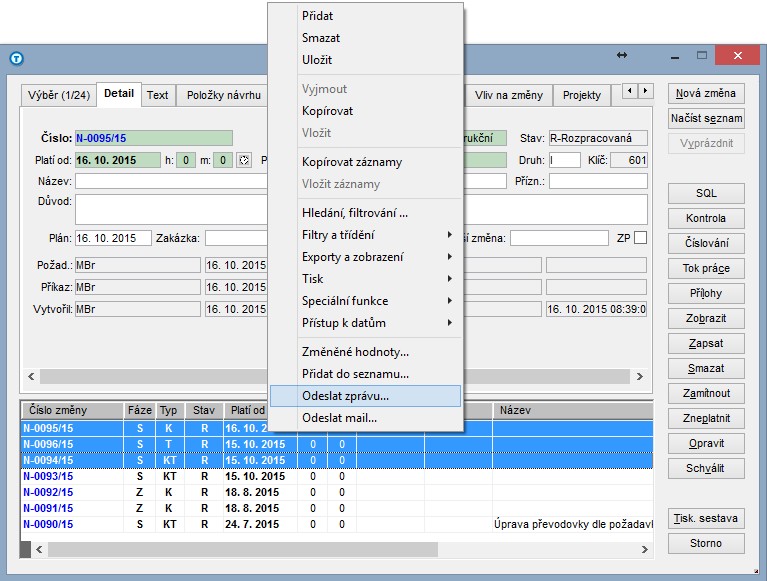Viewport: 767px width, 581px height.
Task: Click the Stav column header
Action: [x=204, y=410]
